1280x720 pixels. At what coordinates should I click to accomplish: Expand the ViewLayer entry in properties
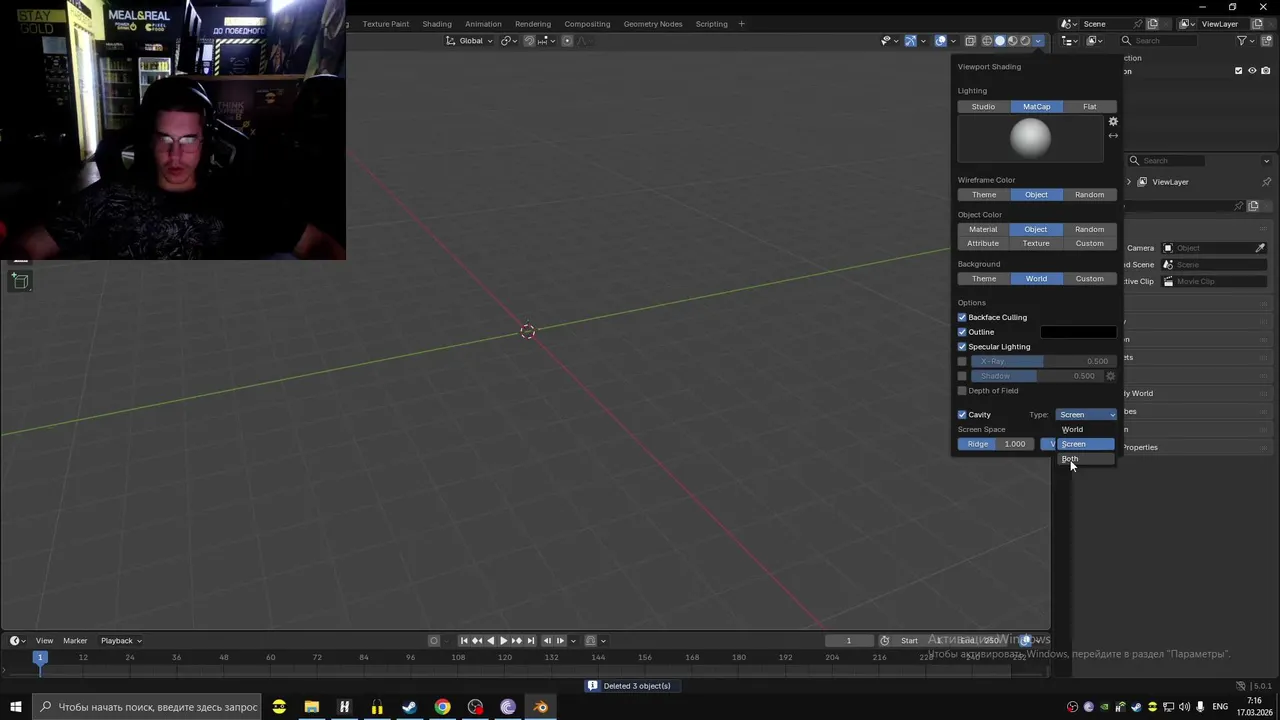[1129, 182]
